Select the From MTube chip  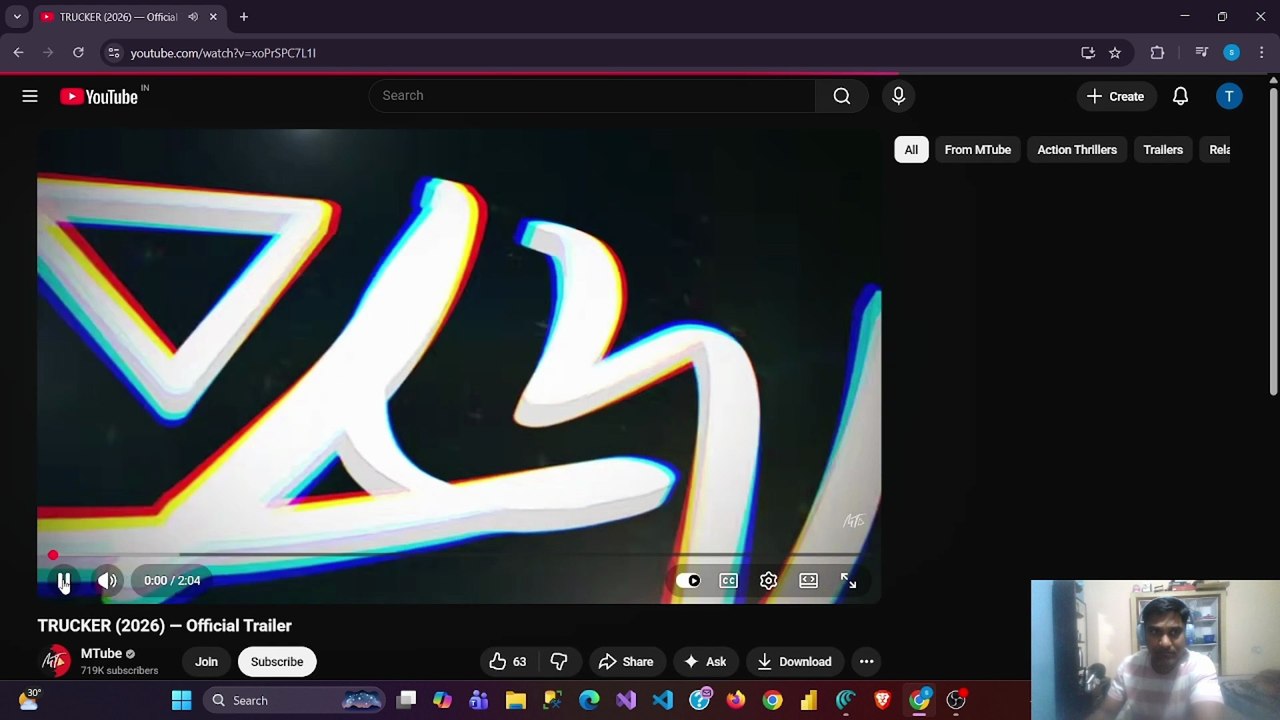tap(978, 150)
